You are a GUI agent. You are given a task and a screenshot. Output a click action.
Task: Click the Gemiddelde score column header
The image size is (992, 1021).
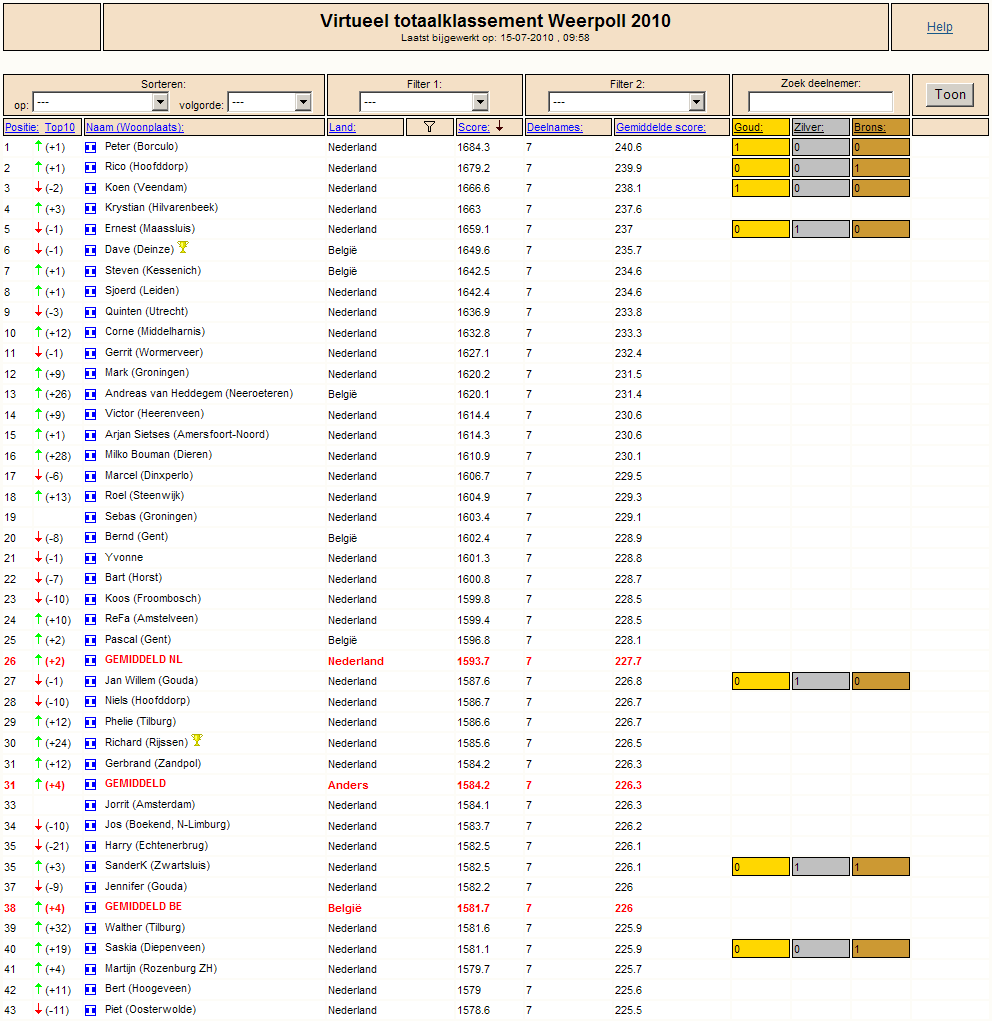point(660,127)
